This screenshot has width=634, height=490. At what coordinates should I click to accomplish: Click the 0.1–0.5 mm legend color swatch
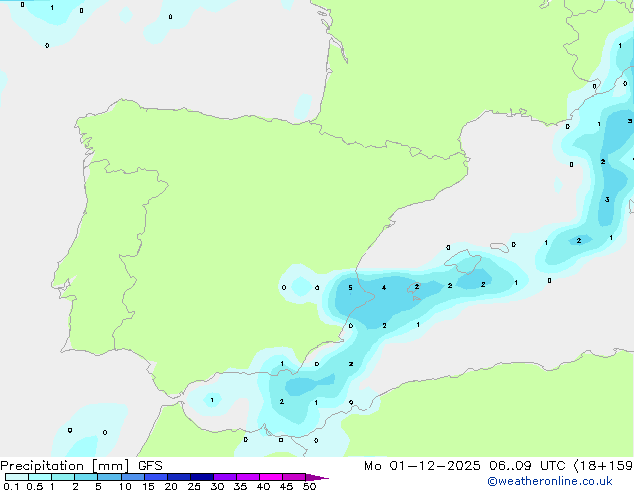point(17,477)
